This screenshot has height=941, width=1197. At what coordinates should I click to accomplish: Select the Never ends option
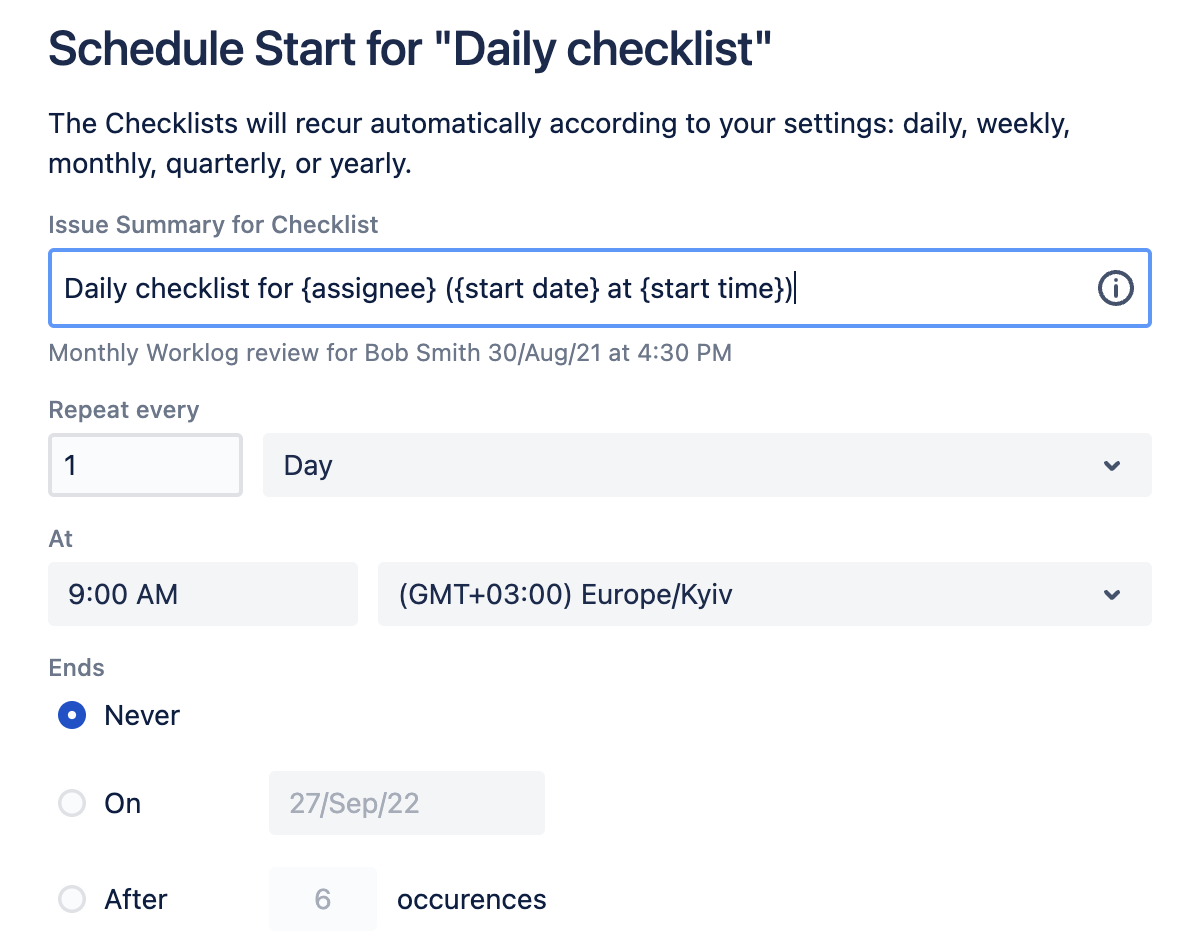(71, 715)
